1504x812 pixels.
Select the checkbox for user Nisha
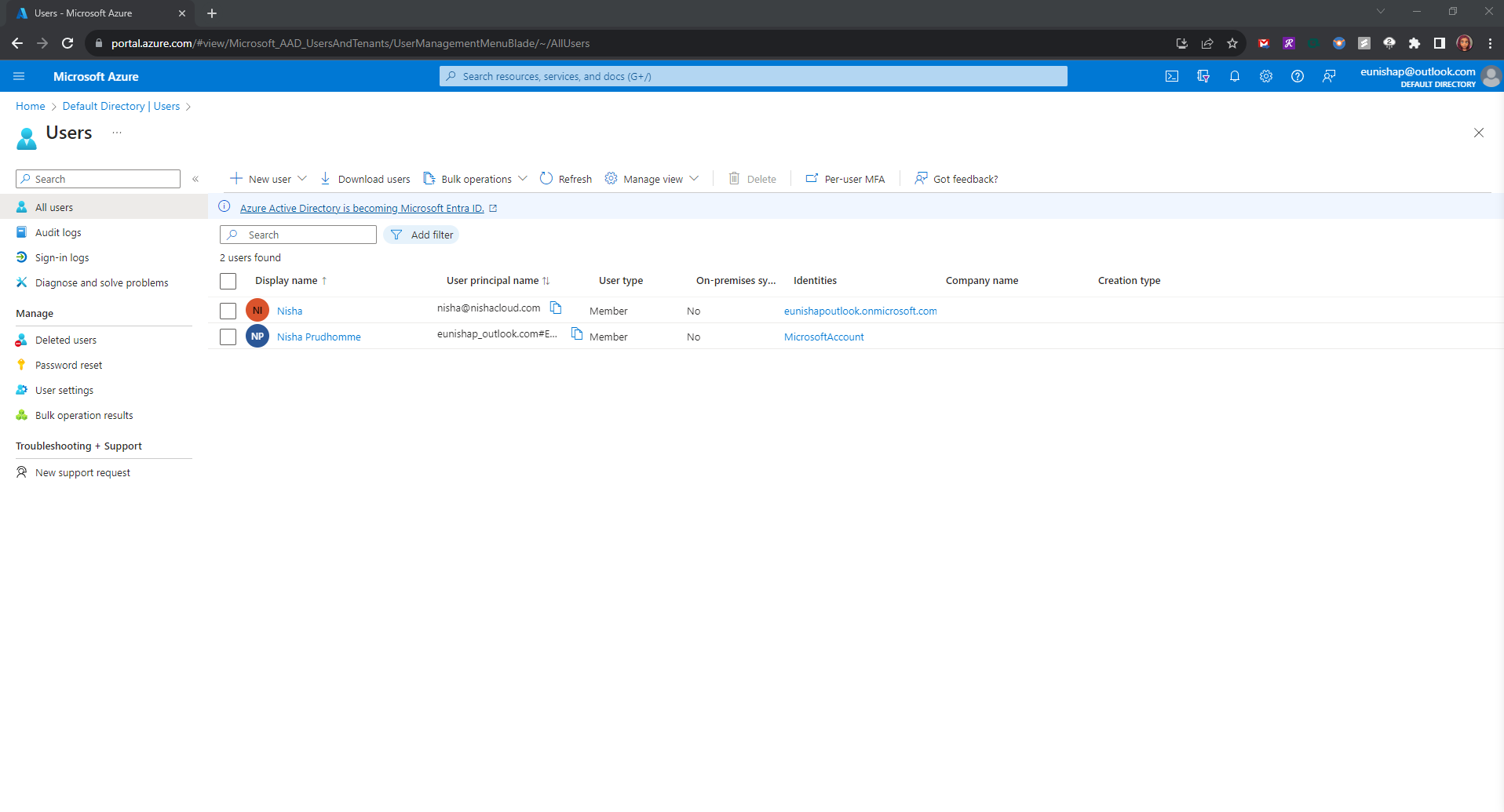pyautogui.click(x=228, y=311)
